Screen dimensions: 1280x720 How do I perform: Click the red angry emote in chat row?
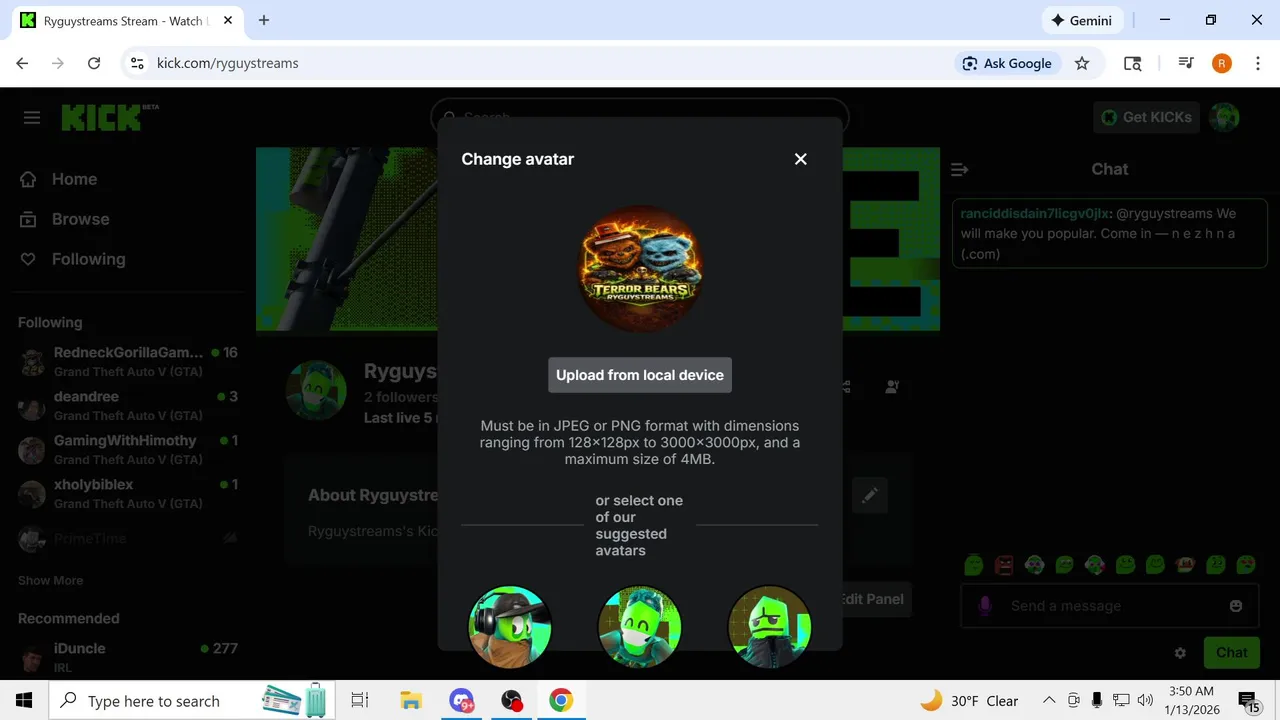[1004, 565]
